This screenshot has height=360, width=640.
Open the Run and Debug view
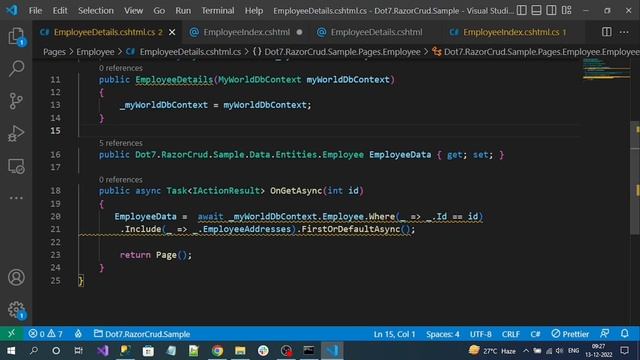pyautogui.click(x=16, y=133)
